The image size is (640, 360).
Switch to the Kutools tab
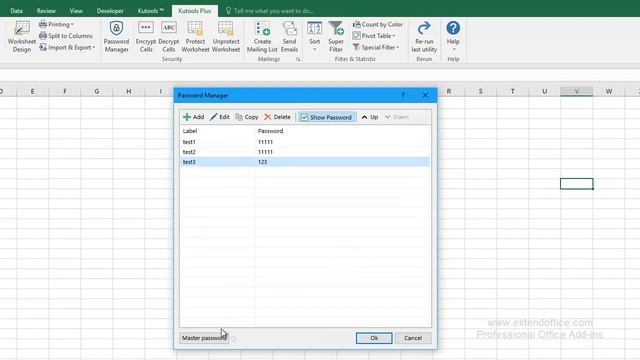[x=151, y=11]
